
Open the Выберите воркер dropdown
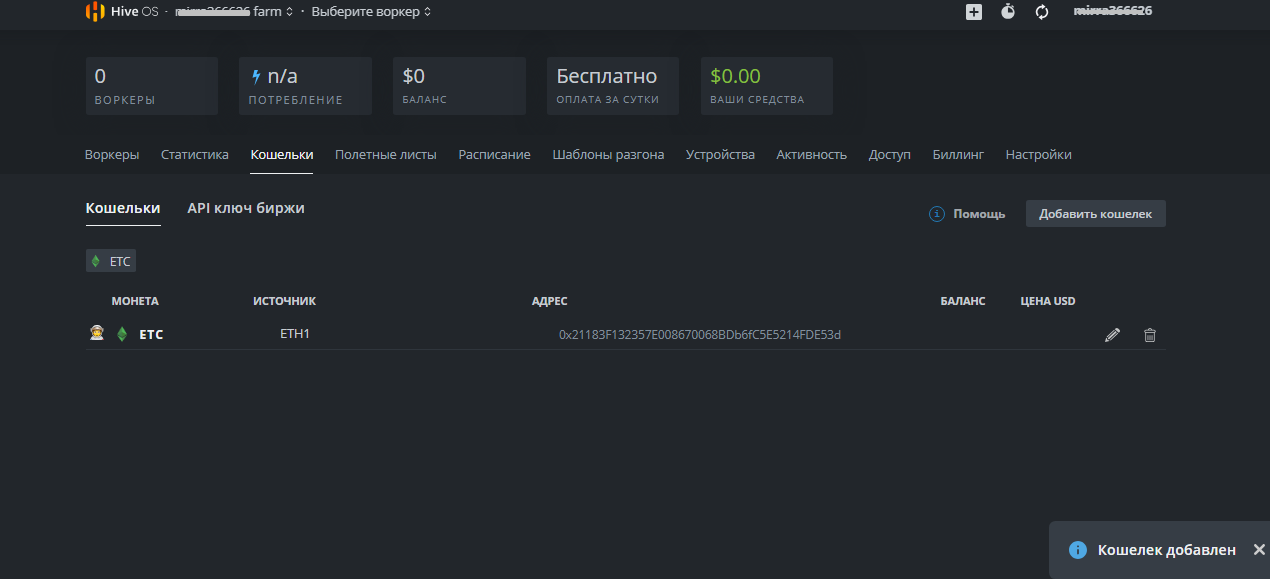coord(371,12)
